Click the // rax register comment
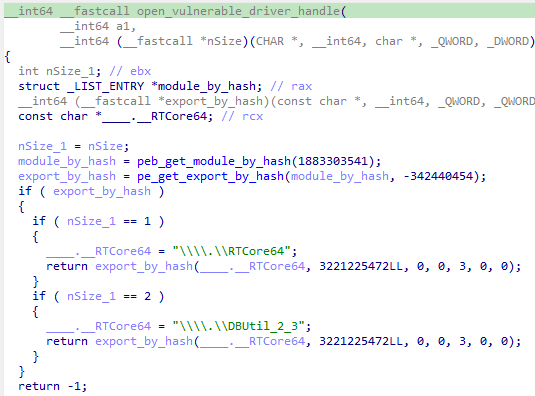535x396 pixels. [x=291, y=86]
